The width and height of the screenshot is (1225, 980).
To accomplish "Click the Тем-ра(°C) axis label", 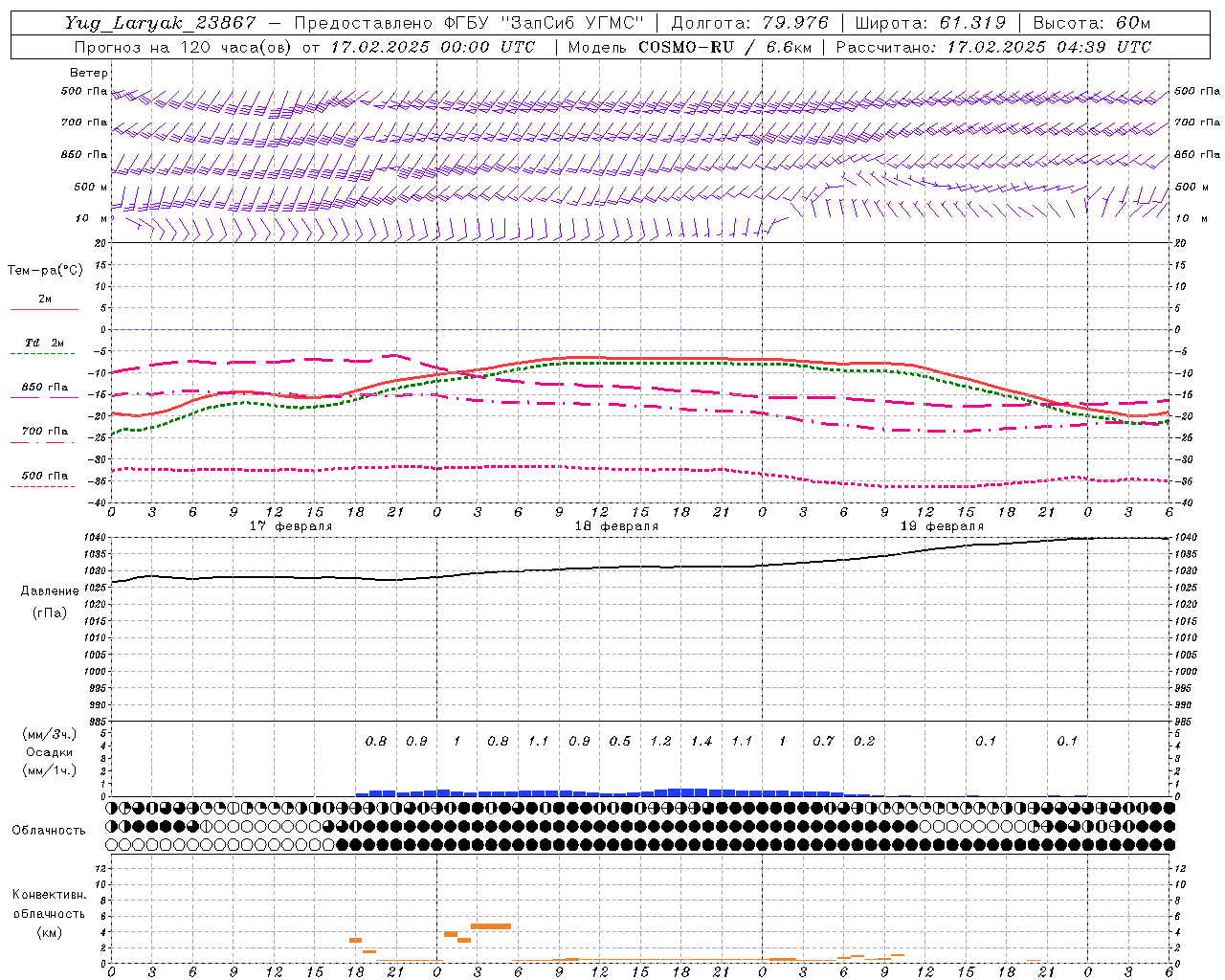I will [45, 271].
